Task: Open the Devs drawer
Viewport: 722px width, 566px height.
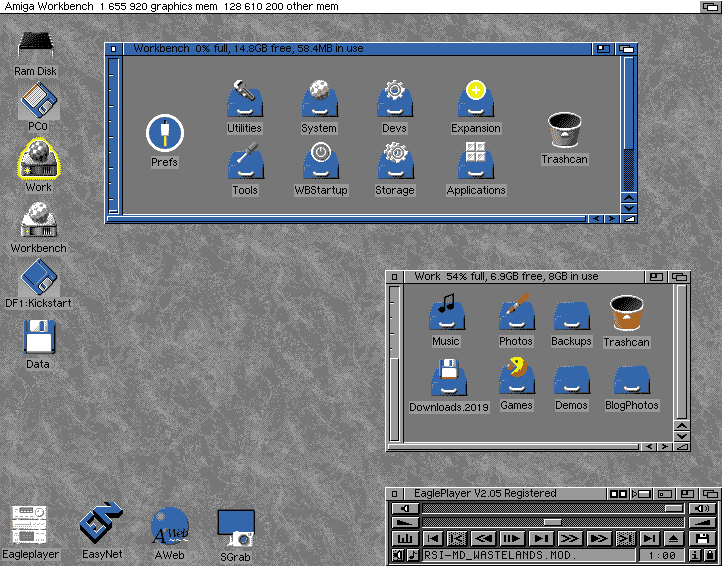Action: coord(395,107)
